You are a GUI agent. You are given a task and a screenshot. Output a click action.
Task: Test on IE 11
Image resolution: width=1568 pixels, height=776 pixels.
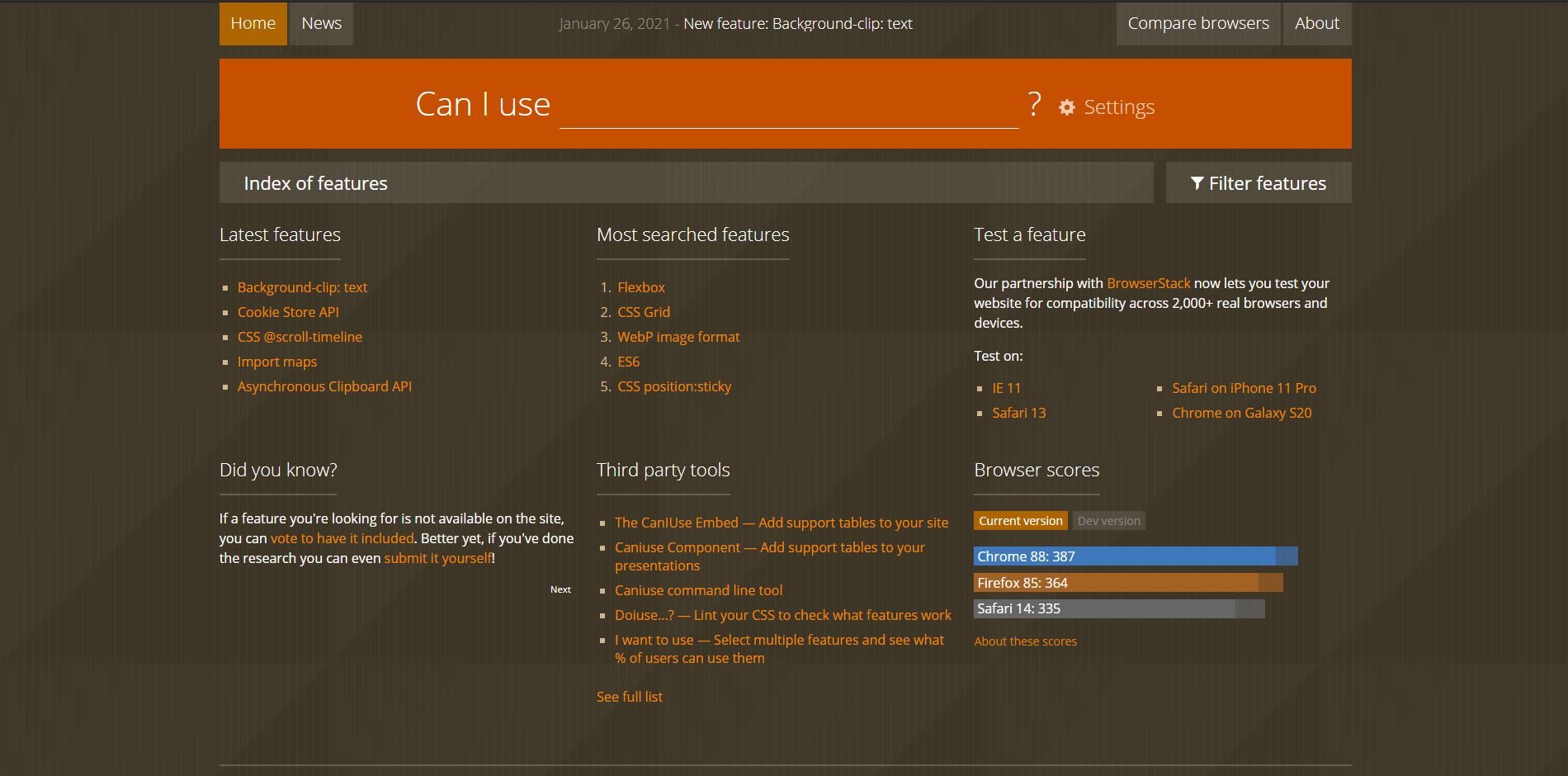(x=1006, y=388)
